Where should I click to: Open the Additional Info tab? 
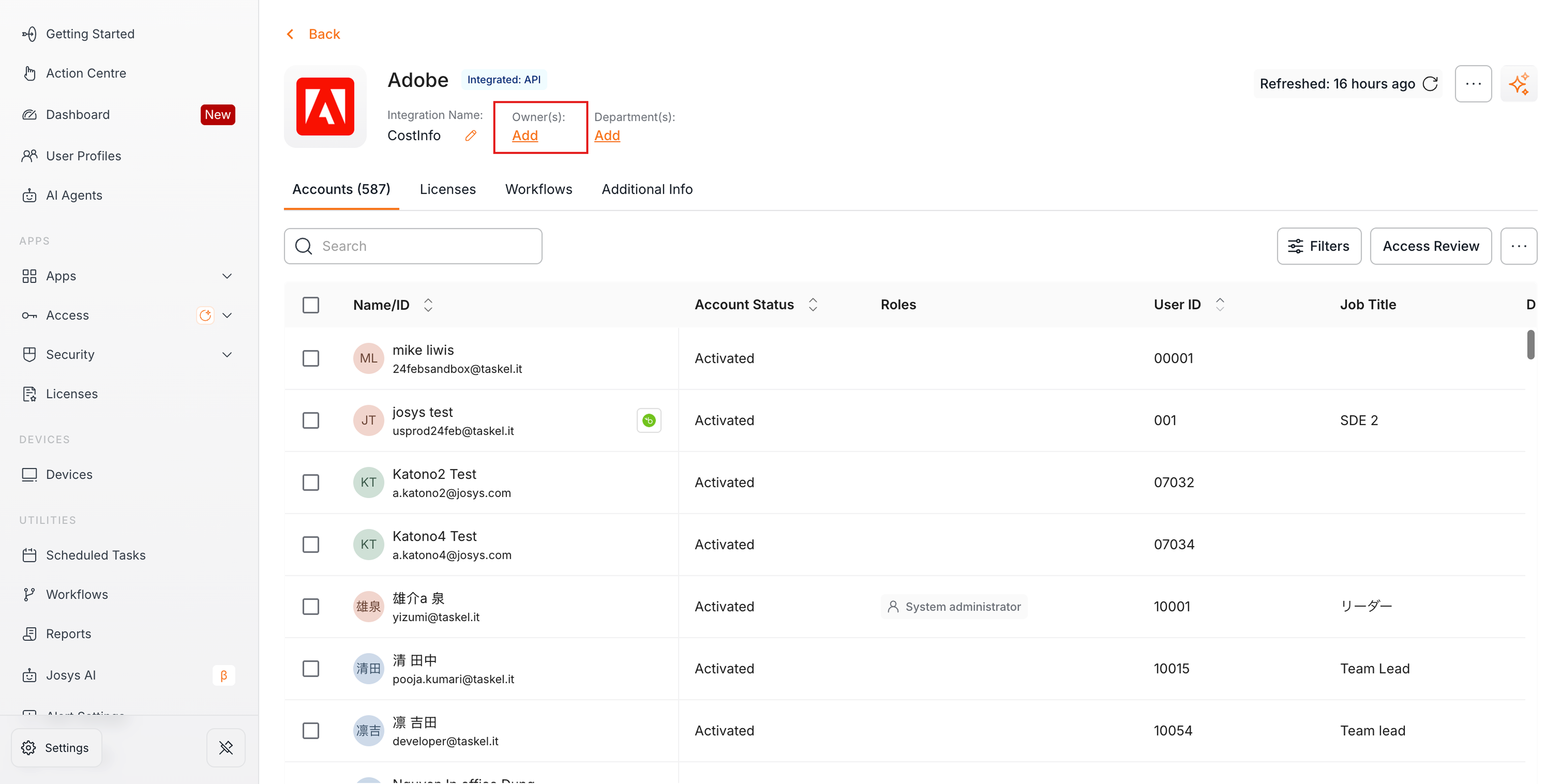coord(647,189)
